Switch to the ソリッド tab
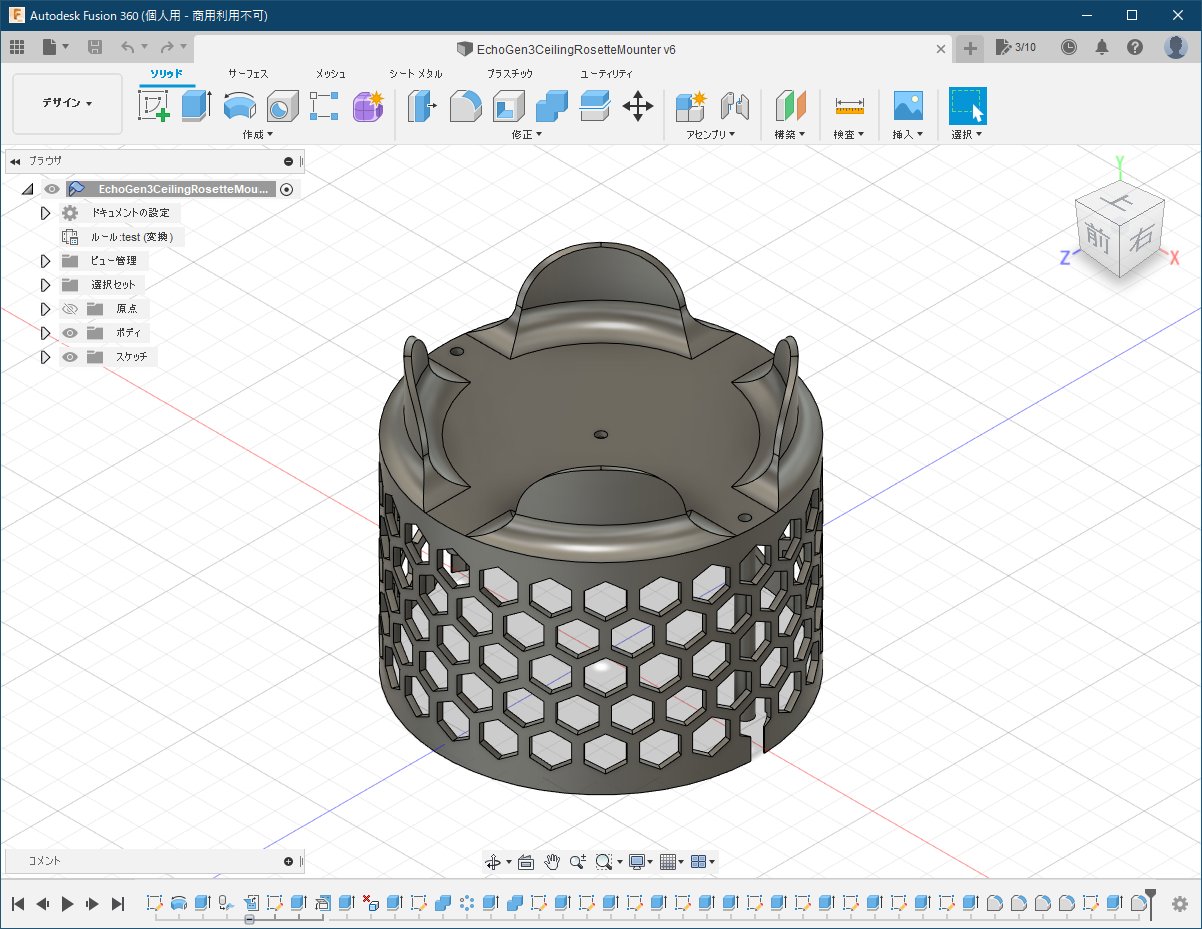Screen dimensions: 1202x929 [x=167, y=74]
